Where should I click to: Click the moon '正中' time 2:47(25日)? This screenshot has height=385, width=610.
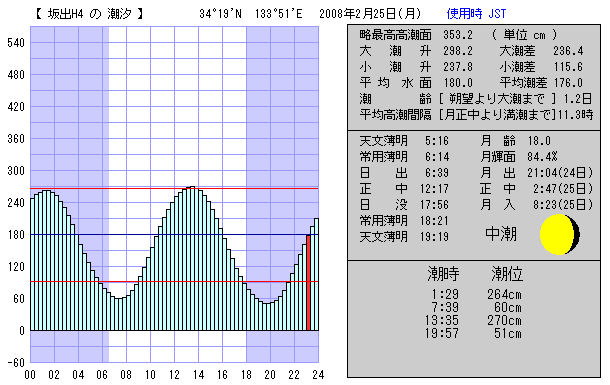tap(563, 189)
